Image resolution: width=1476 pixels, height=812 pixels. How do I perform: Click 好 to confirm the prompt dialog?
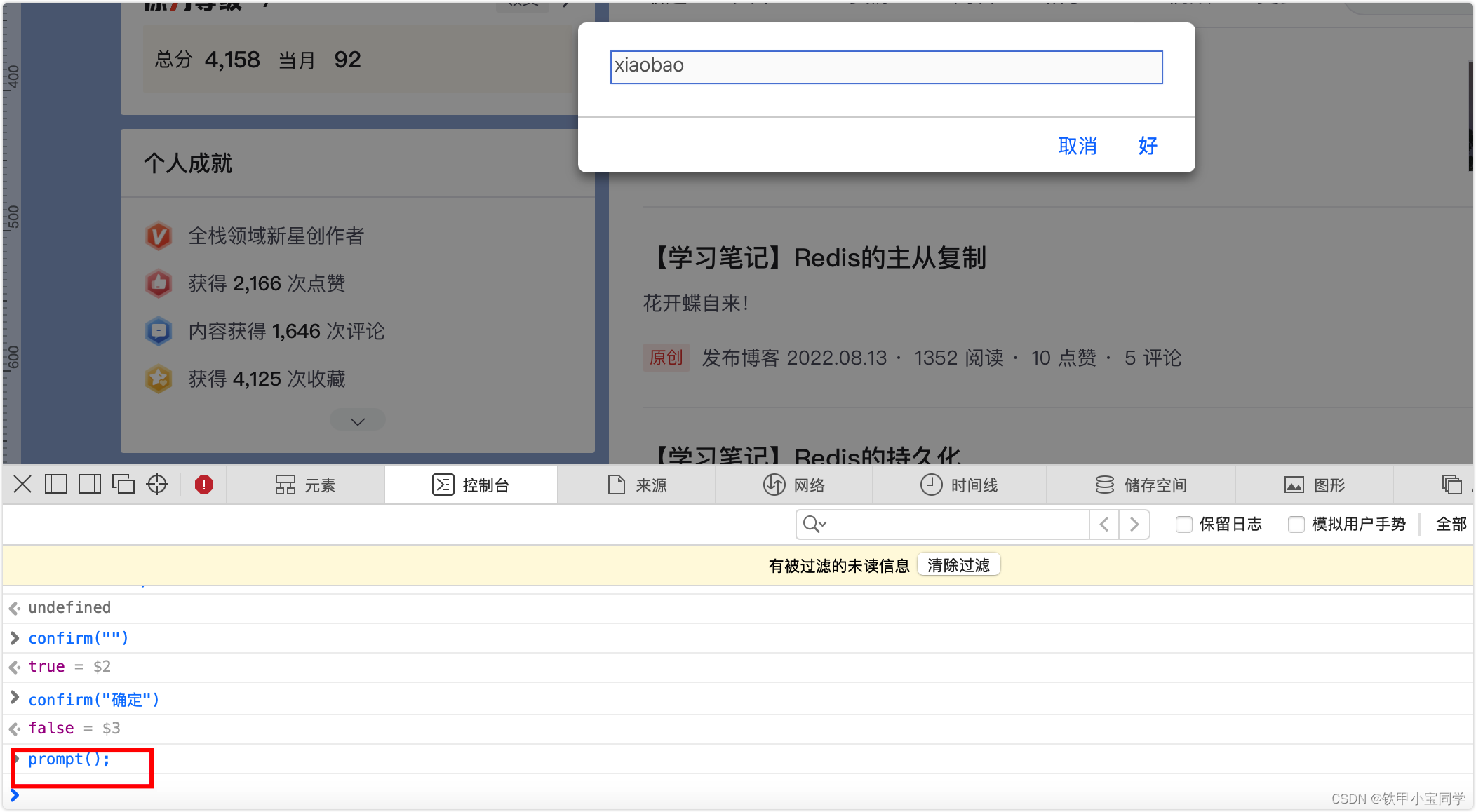coord(1148,146)
